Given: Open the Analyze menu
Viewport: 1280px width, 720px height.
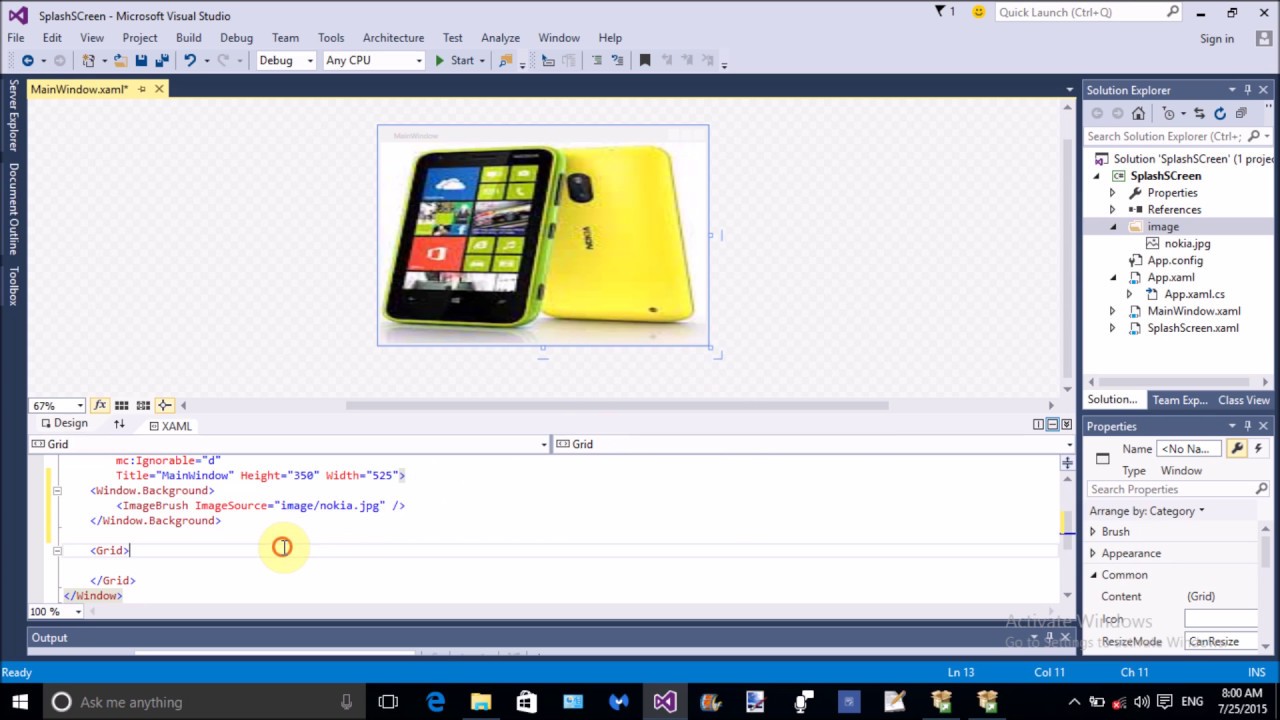Looking at the screenshot, I should [x=500, y=38].
